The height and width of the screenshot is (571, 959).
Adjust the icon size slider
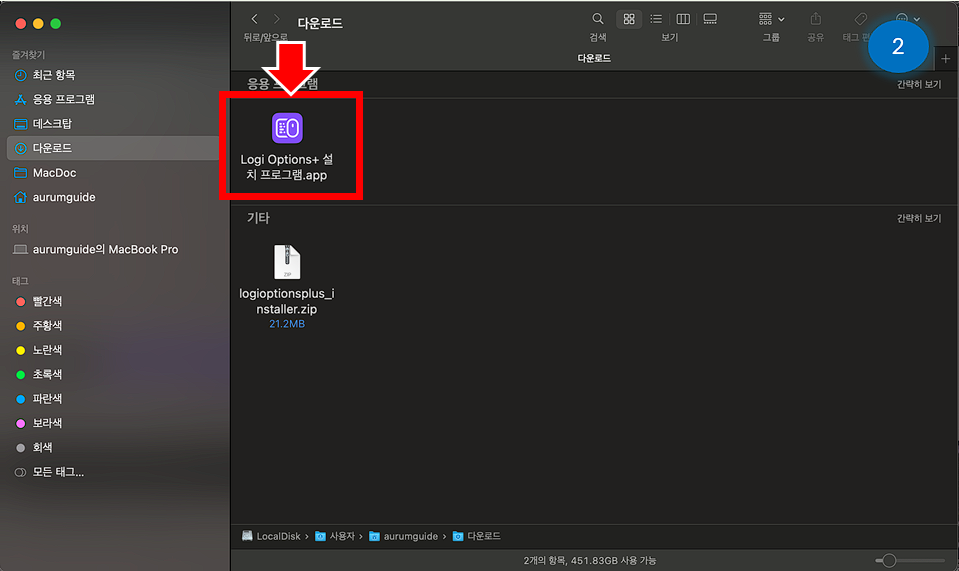coord(889,560)
